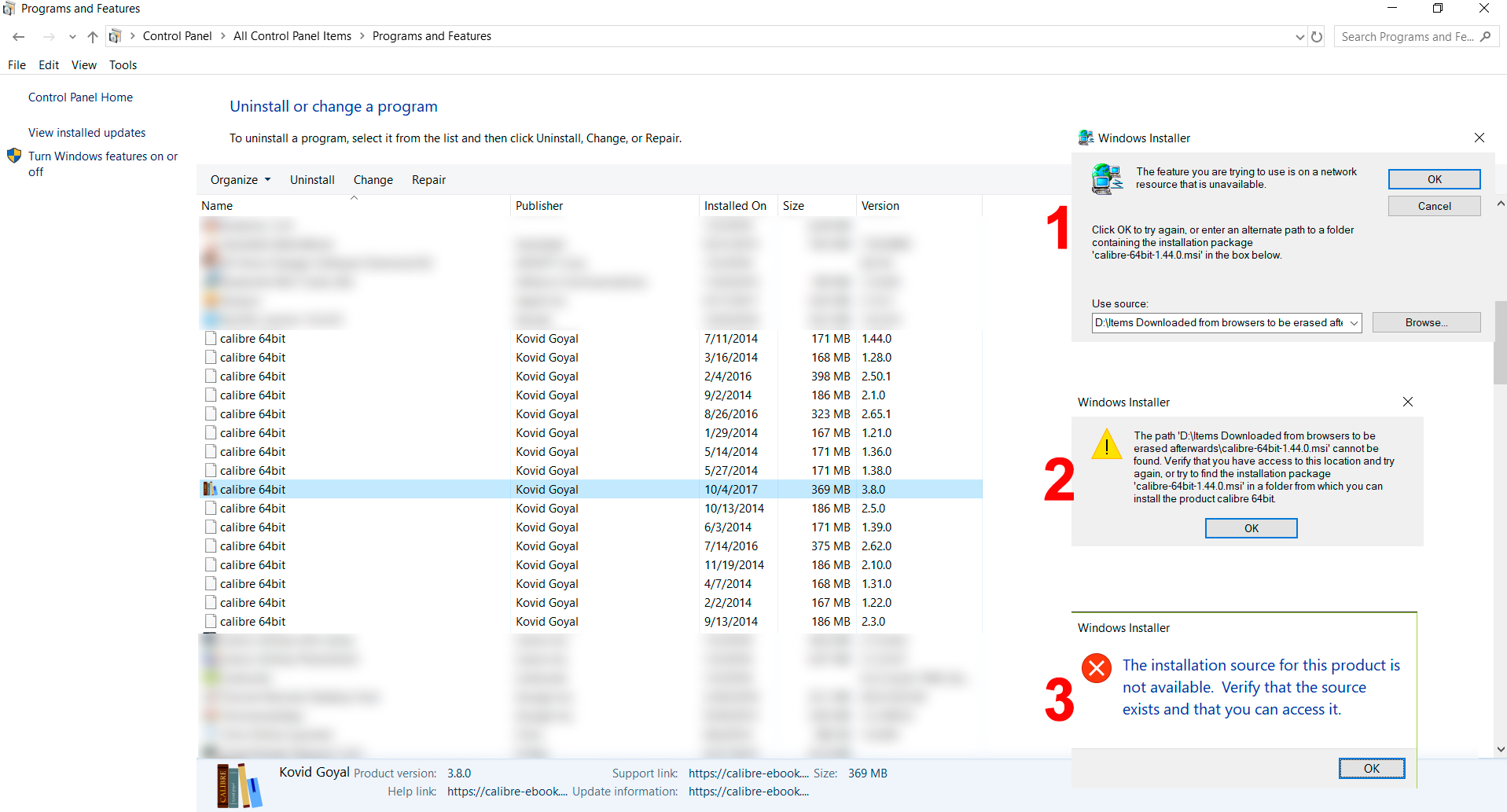Click the scrollbar up arrow
This screenshot has width=1507, height=812.
point(1501,204)
